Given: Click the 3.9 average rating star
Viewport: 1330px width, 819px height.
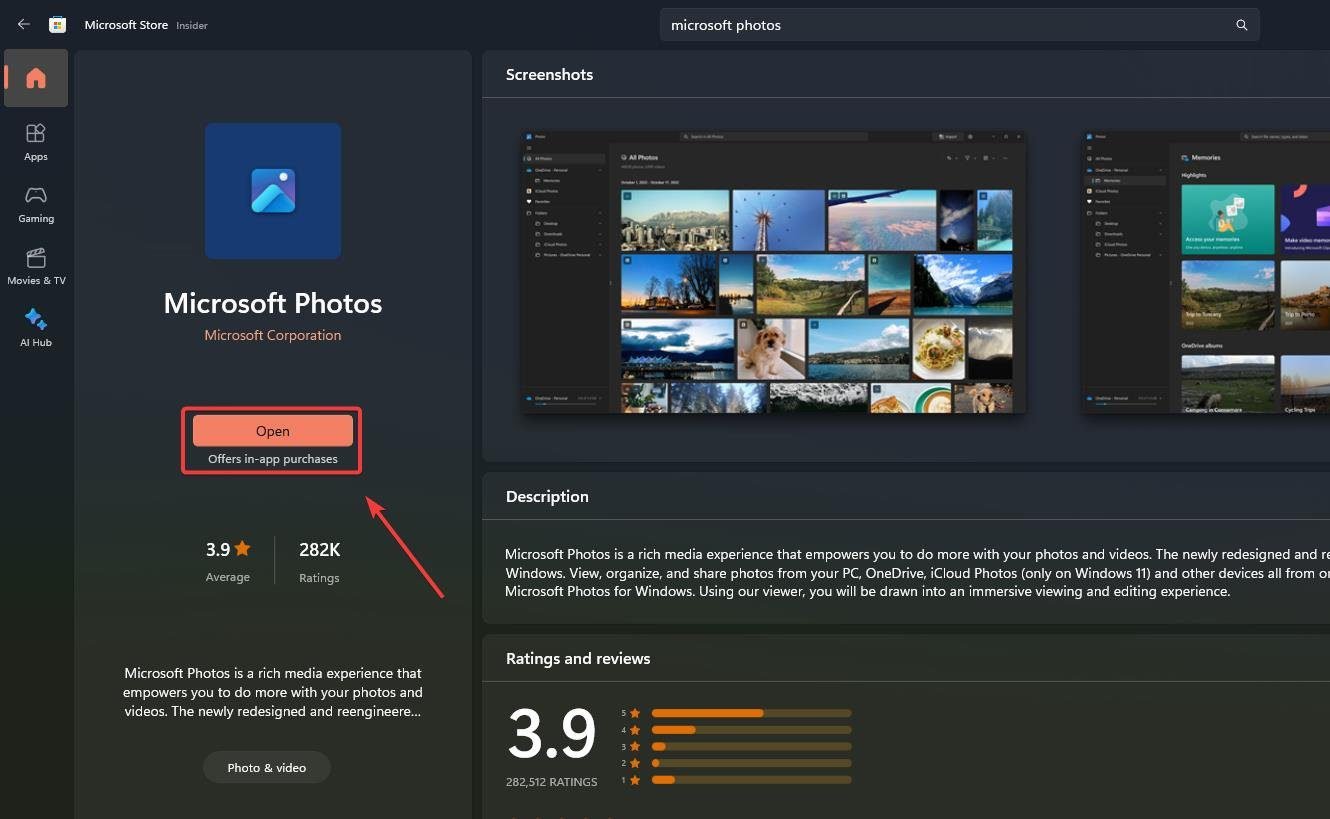Looking at the screenshot, I should click(243, 549).
